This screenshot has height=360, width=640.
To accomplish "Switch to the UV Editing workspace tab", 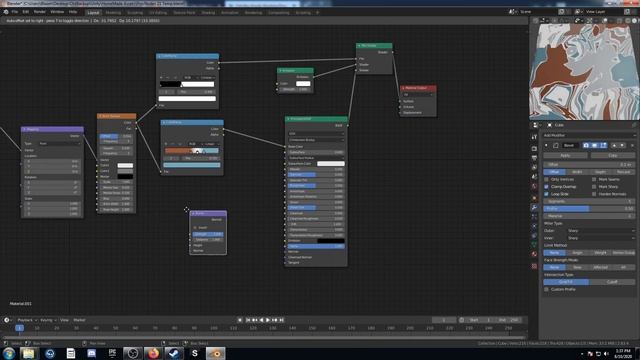I will [x=158, y=13].
